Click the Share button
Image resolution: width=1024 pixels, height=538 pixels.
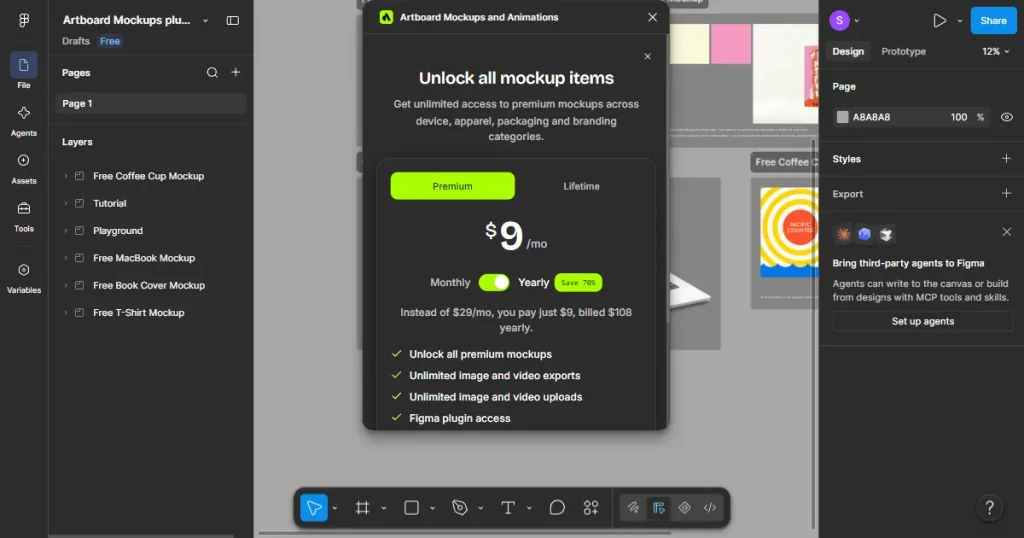(993, 20)
